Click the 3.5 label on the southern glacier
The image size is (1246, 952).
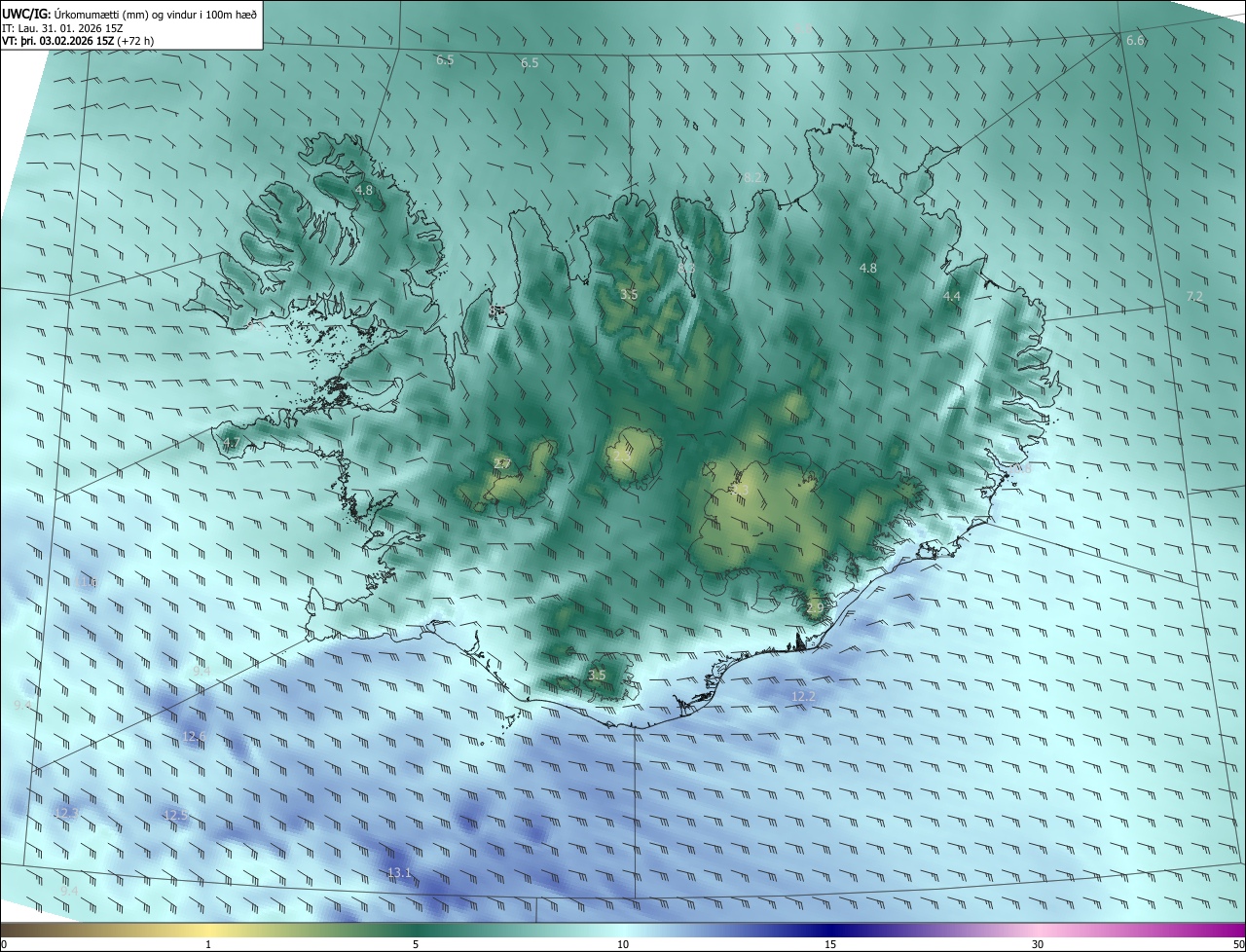[x=597, y=675]
